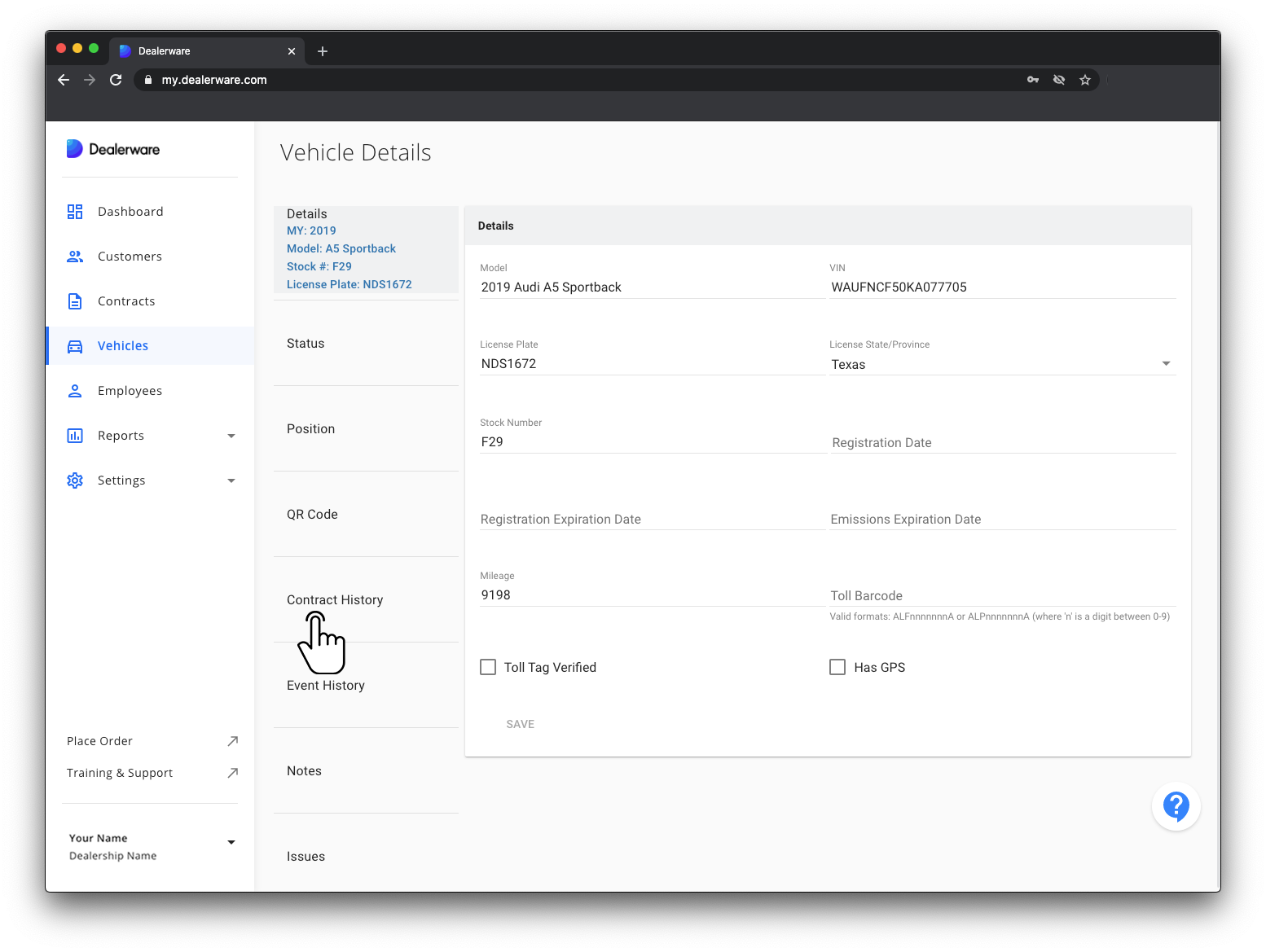Open Customers in the sidebar
This screenshot has width=1266, height=952.
pos(150,257)
